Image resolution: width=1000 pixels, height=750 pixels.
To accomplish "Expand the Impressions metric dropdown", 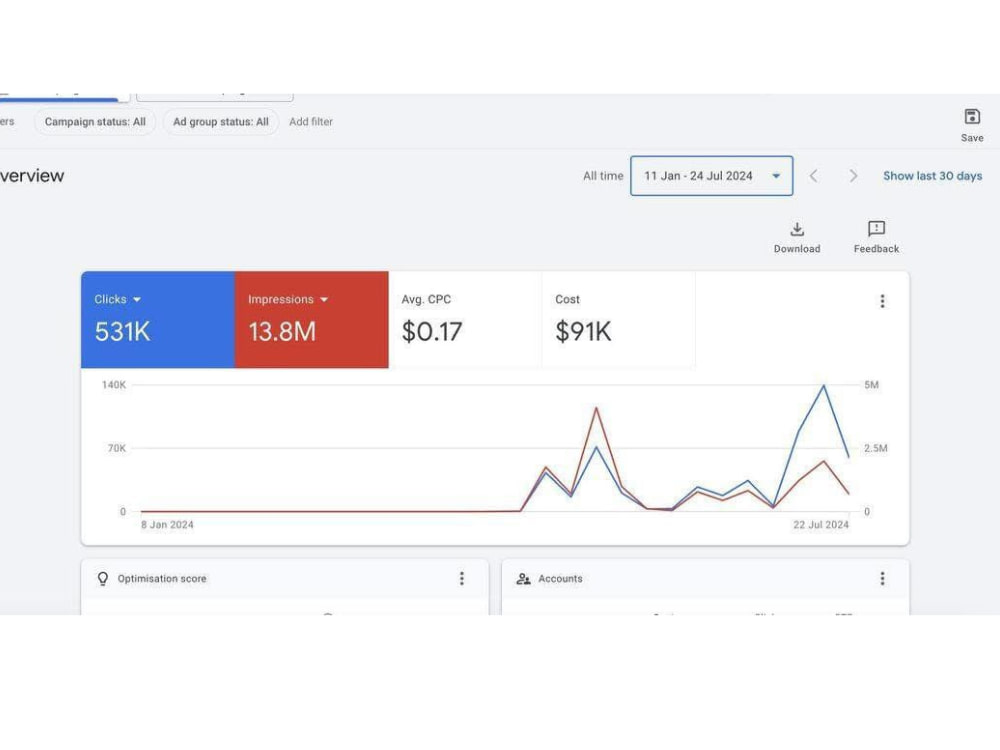I will pyautogui.click(x=323, y=300).
